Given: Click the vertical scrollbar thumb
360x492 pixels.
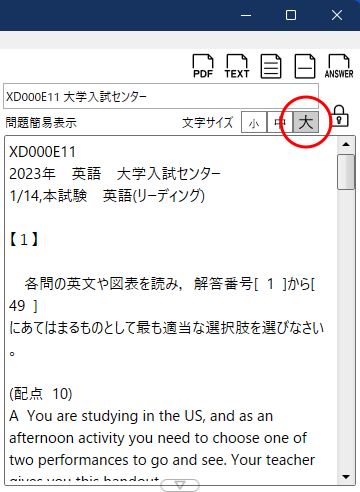Looking at the screenshot, I should pos(346,172).
